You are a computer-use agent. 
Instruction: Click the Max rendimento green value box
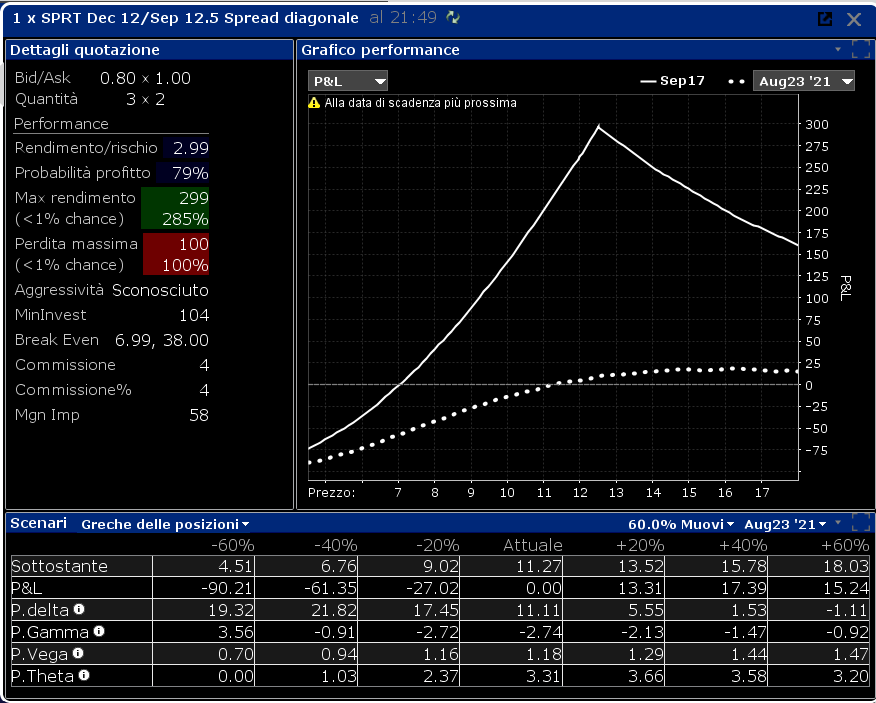pos(175,208)
